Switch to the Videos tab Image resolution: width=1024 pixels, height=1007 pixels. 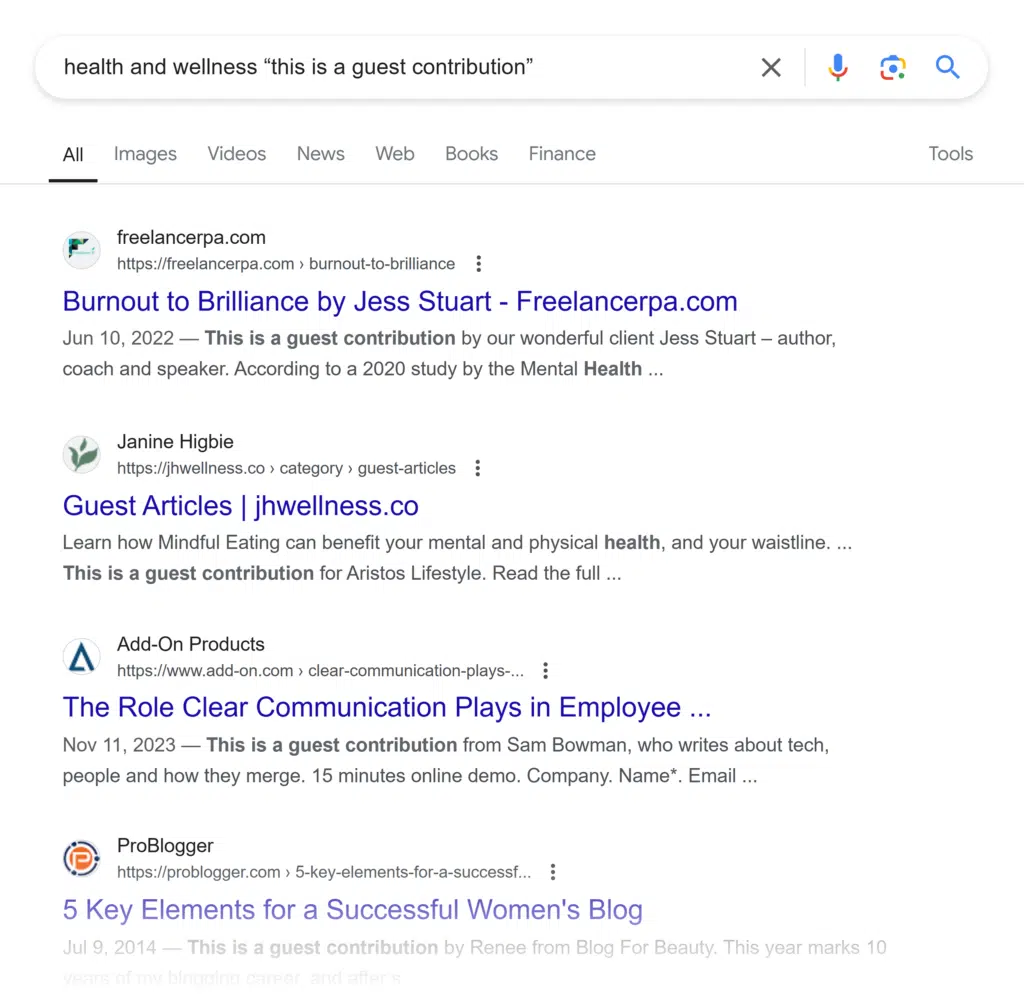point(237,154)
